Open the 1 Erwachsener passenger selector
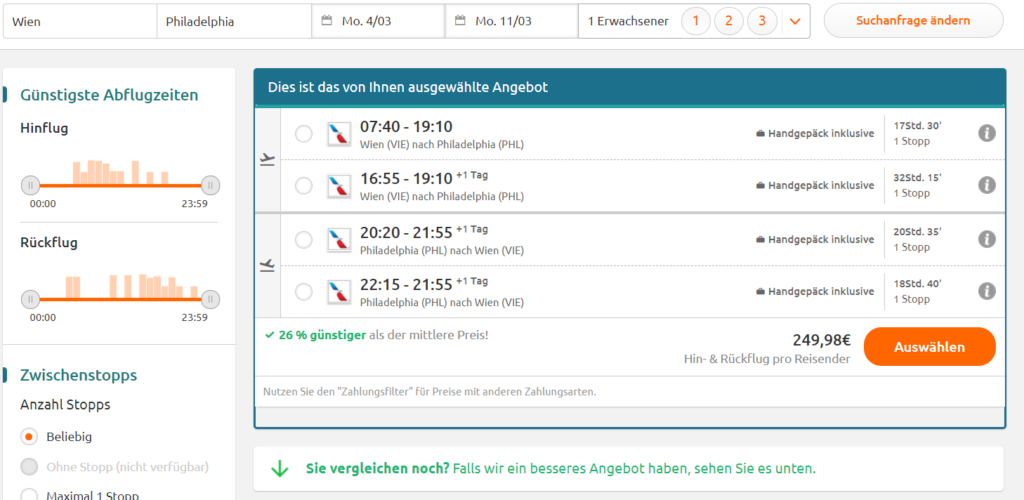The image size is (1024, 500). pyautogui.click(x=628, y=21)
